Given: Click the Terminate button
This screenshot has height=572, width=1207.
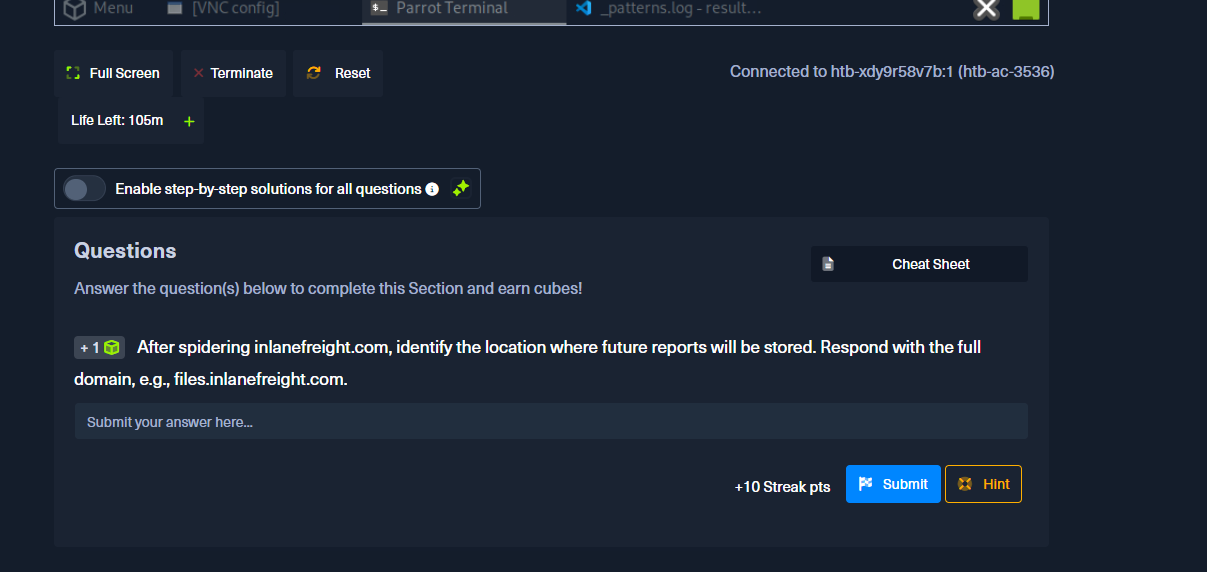Looking at the screenshot, I should point(233,73).
